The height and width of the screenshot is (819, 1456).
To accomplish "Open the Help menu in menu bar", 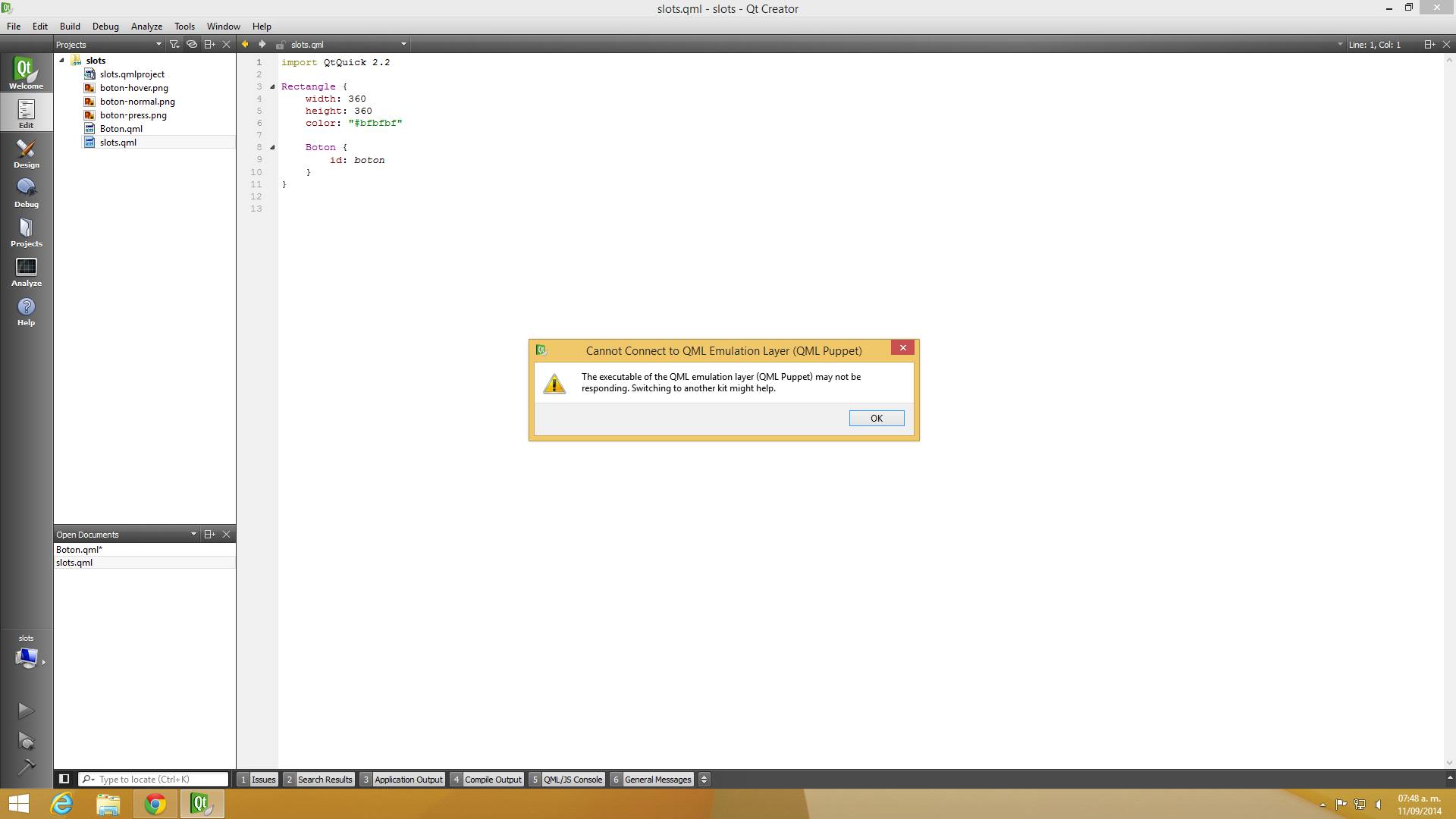I will (x=262, y=26).
